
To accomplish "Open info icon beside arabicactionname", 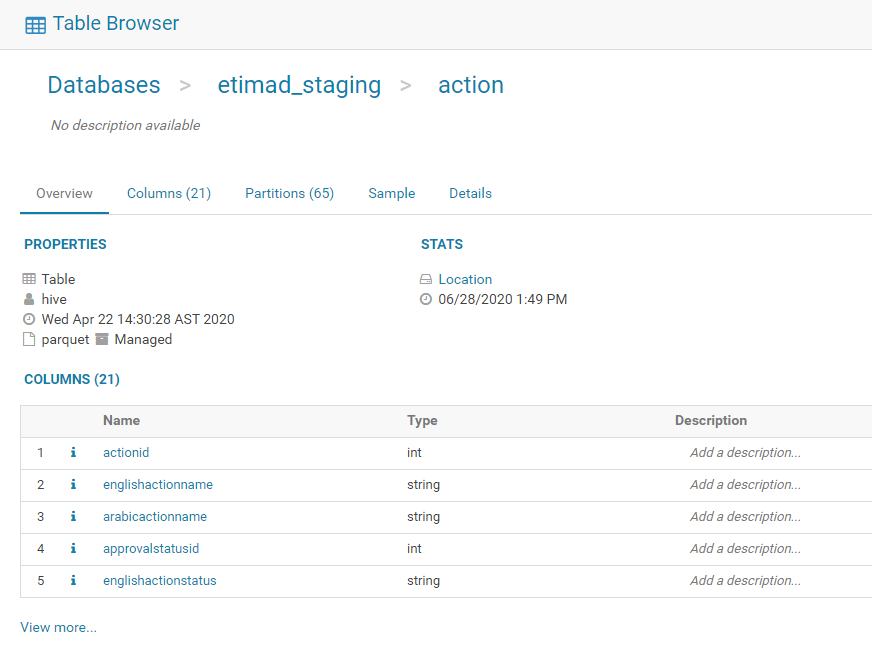I will pyautogui.click(x=73, y=517).
